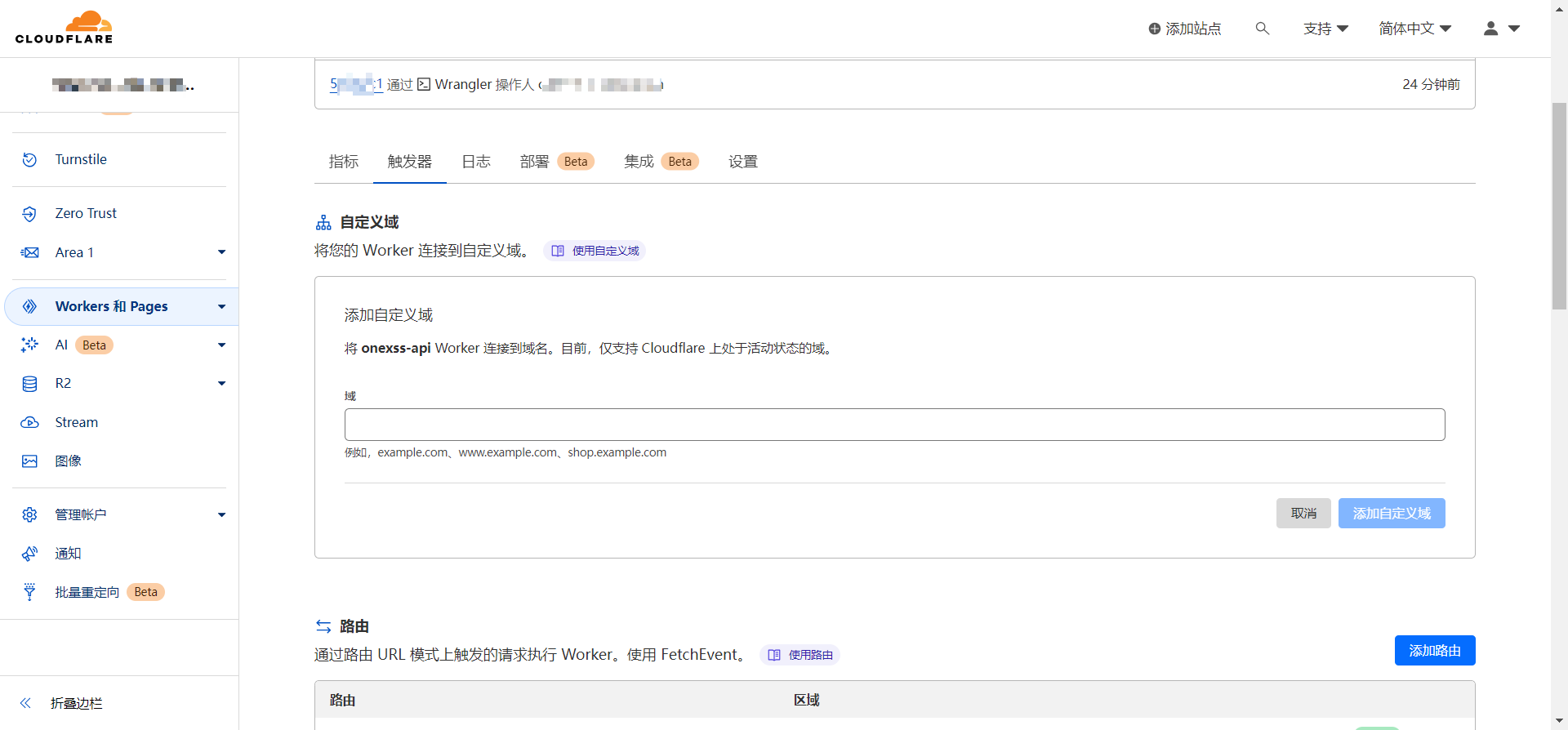Screen dimensions: 1568x730
Task: Expand the 管理帐户 submenu arrow
Action: (221, 514)
